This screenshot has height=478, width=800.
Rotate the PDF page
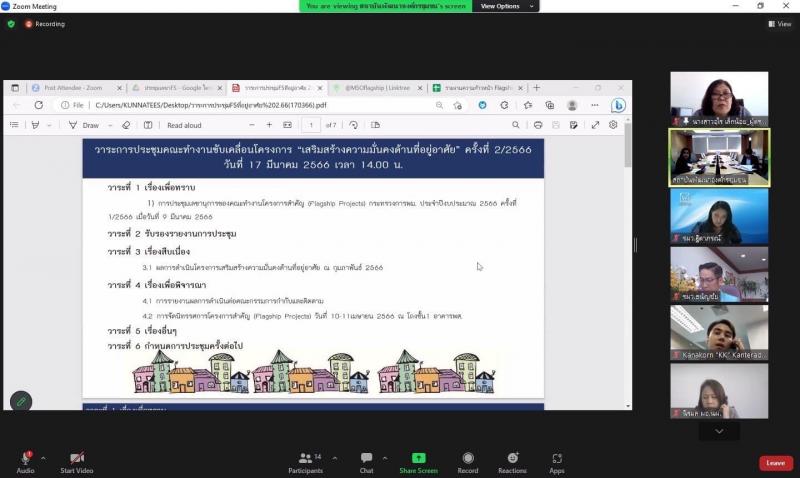point(353,125)
